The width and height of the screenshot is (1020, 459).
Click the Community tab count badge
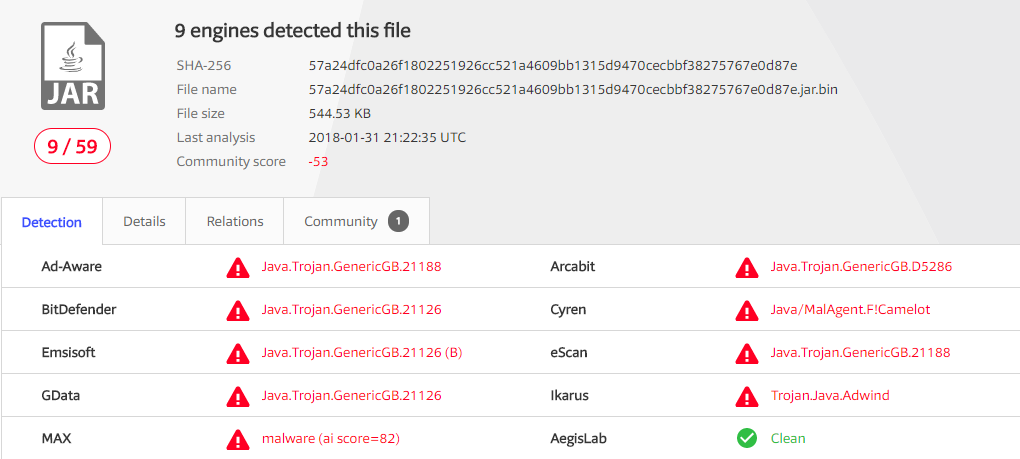pos(398,222)
